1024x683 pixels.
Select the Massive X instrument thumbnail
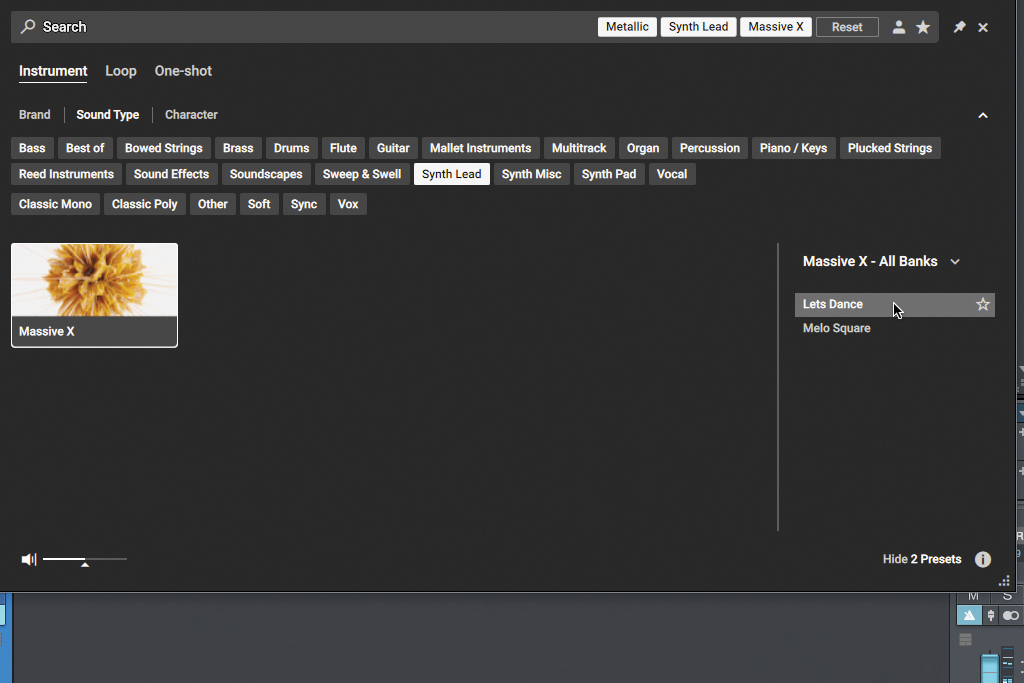[94, 295]
